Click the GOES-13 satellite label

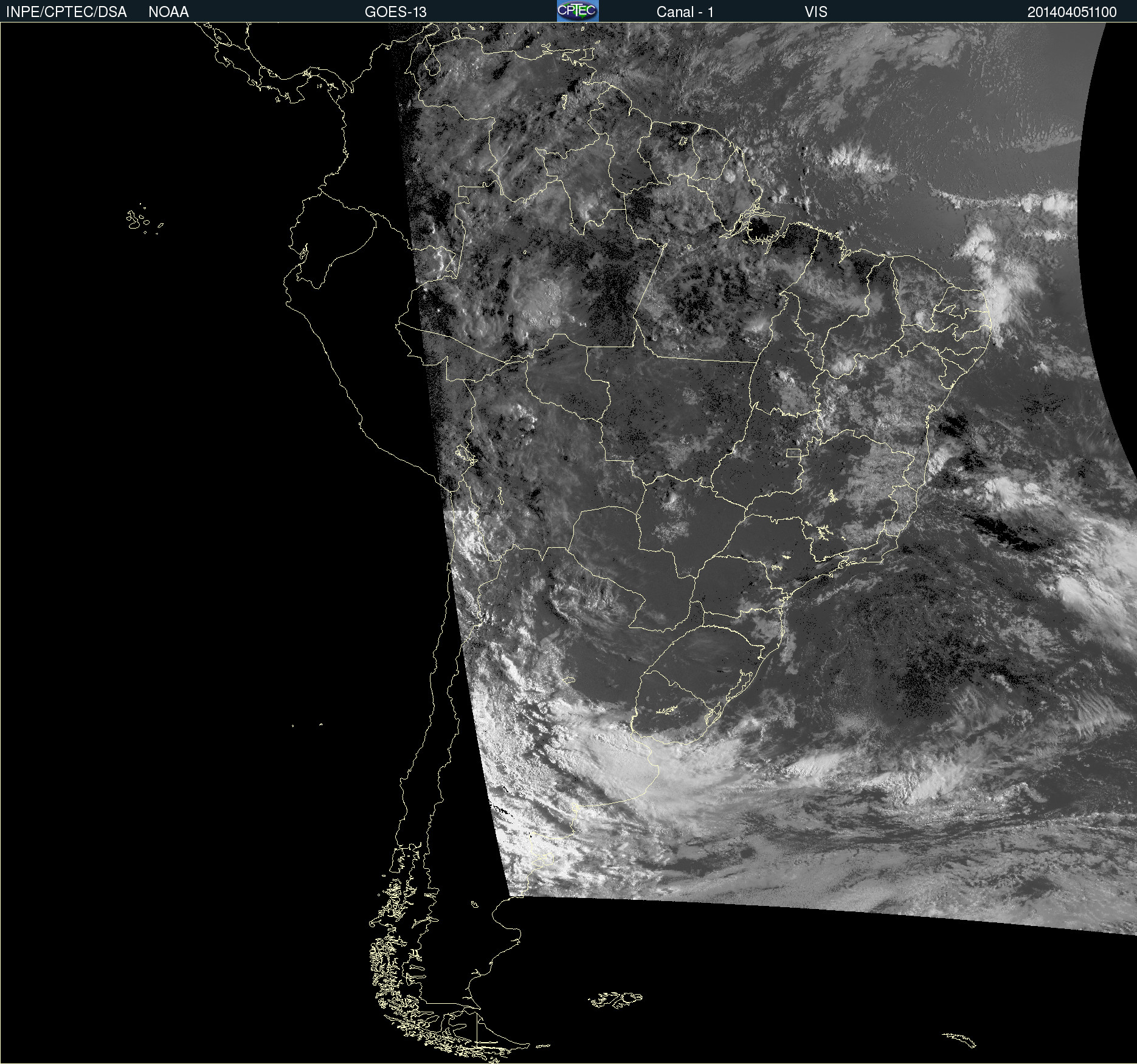pos(396,12)
